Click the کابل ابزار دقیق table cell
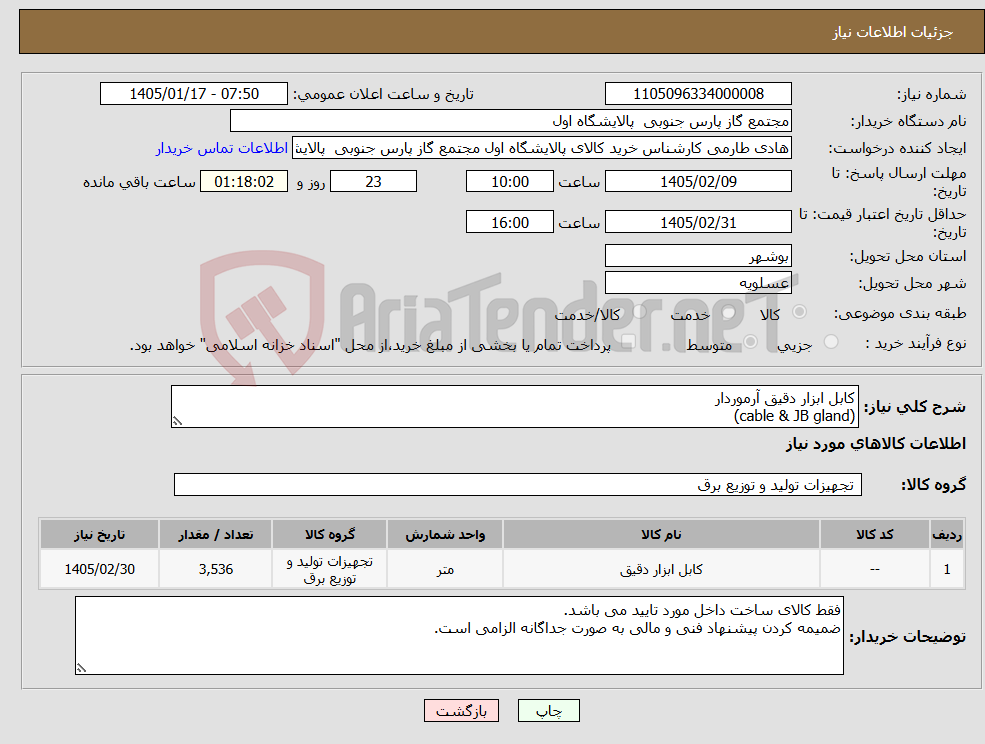Viewport: 985px width, 744px height. tap(661, 569)
